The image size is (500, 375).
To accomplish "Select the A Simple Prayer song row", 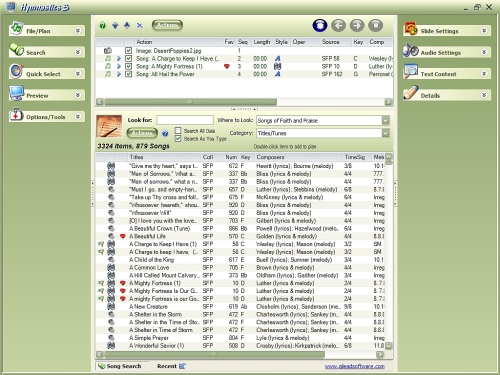I will (240, 338).
